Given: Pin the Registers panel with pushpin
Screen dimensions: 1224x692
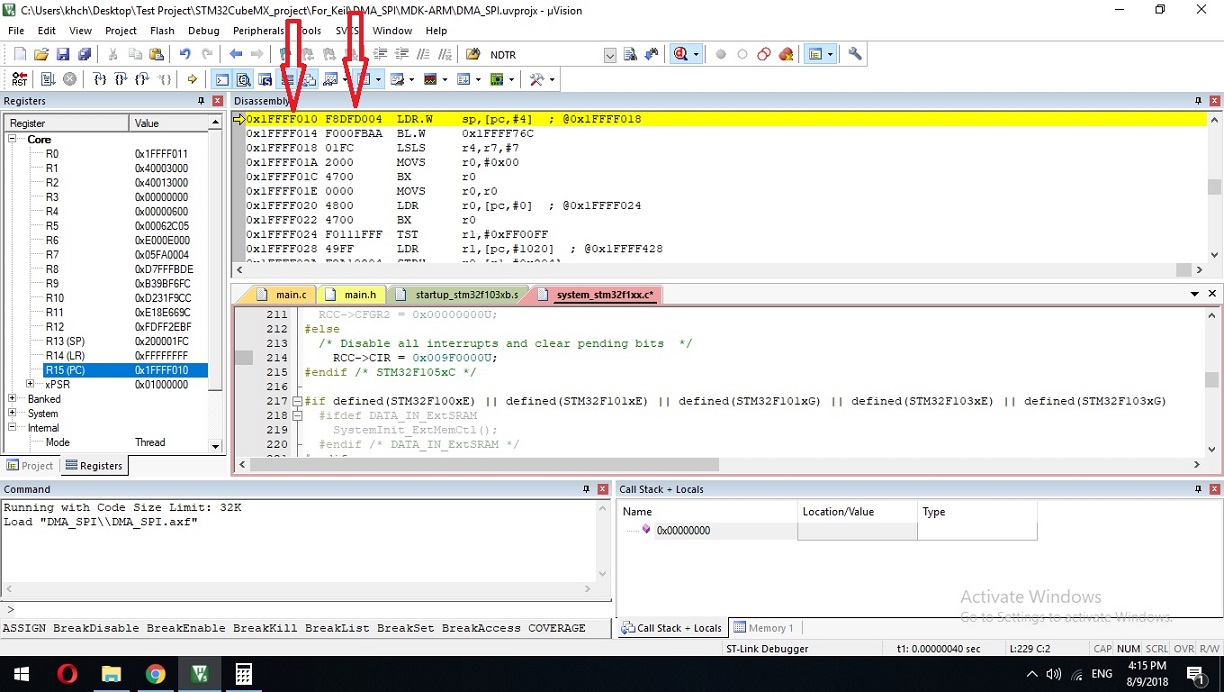Looking at the screenshot, I should pyautogui.click(x=201, y=101).
